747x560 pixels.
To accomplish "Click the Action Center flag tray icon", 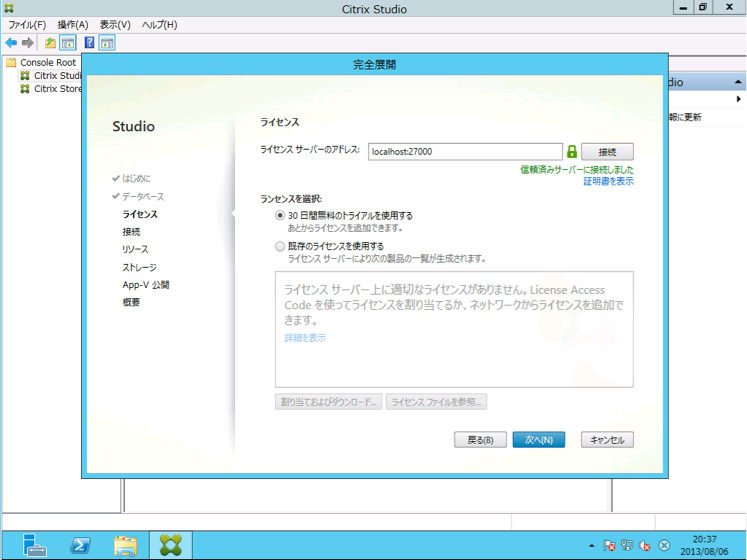I will (609, 546).
